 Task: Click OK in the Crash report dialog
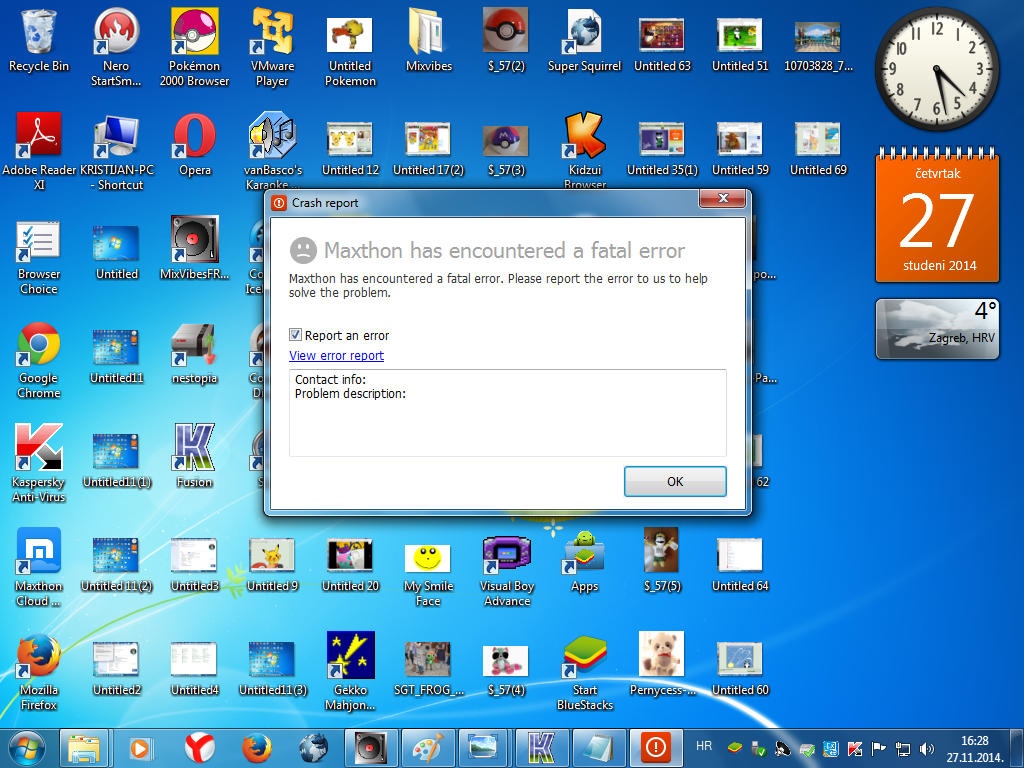pyautogui.click(x=675, y=481)
